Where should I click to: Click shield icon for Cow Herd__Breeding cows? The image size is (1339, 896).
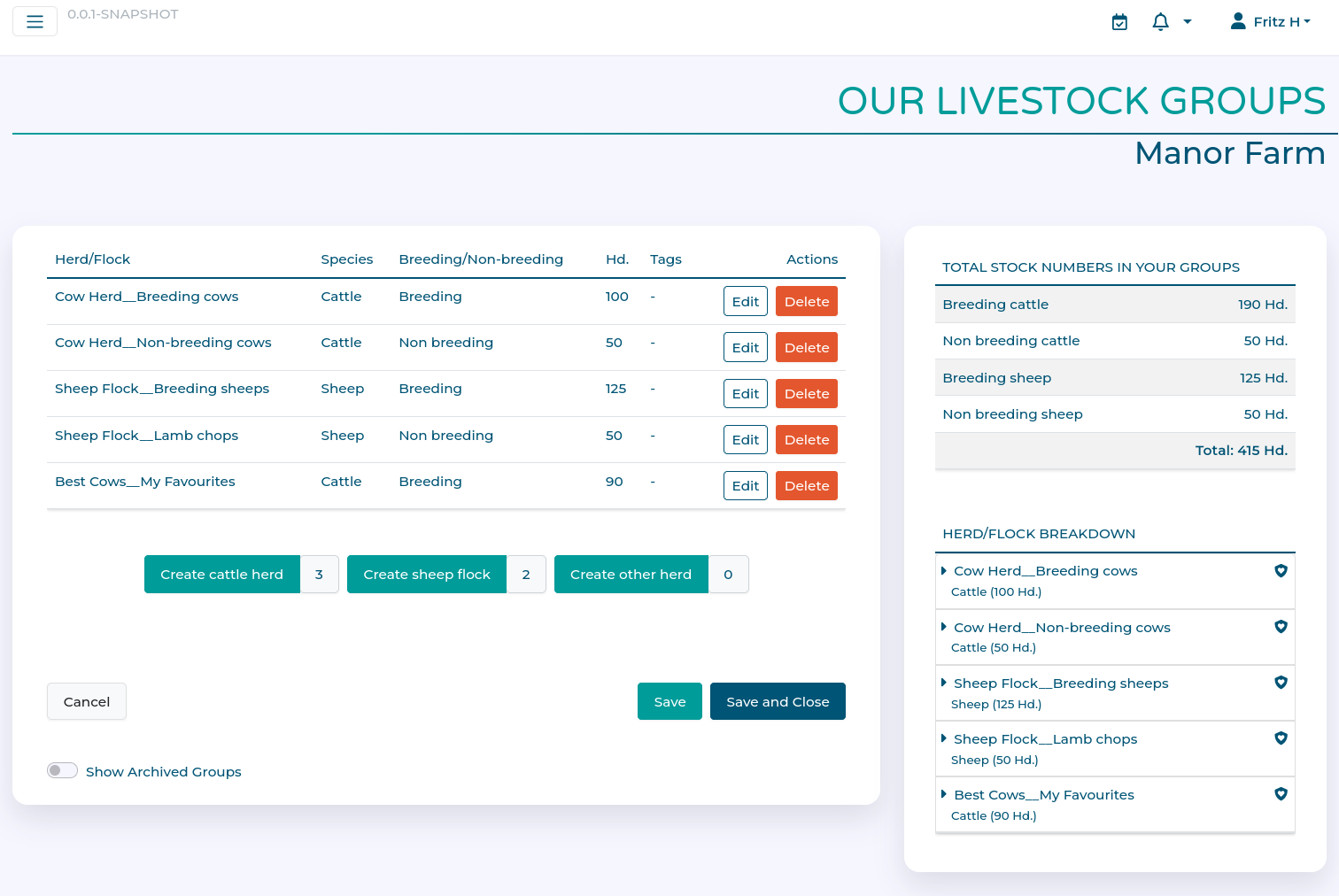click(1281, 571)
